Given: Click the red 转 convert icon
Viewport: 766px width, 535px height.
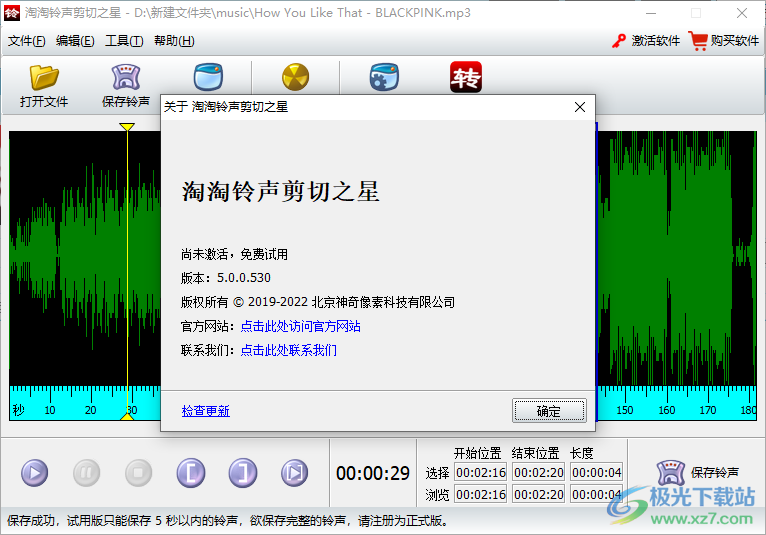Looking at the screenshot, I should pos(466,77).
